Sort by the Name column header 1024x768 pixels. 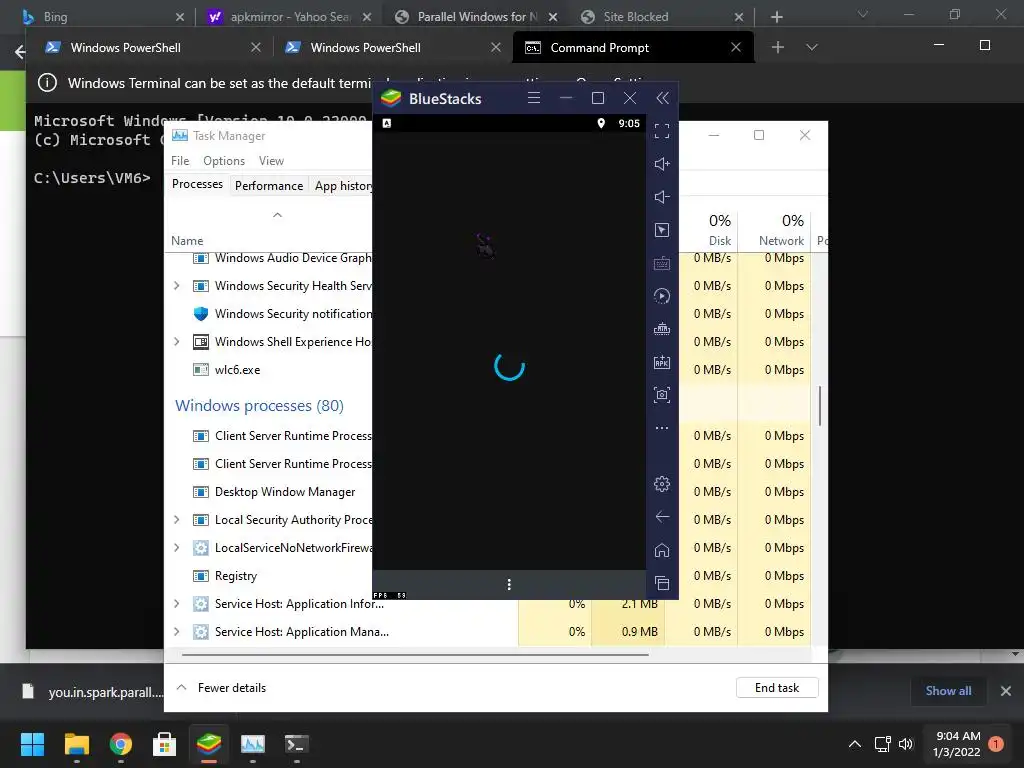pos(187,241)
